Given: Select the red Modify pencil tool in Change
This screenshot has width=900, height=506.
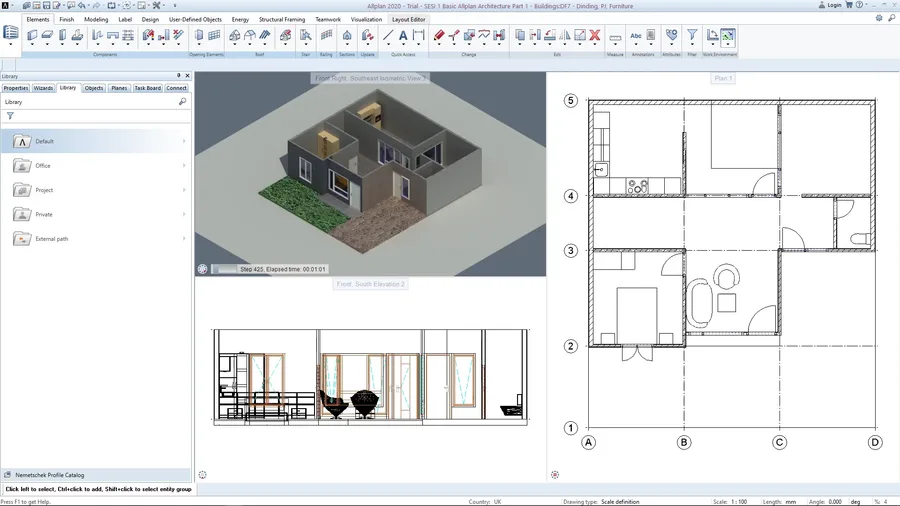Looking at the screenshot, I should [439, 36].
